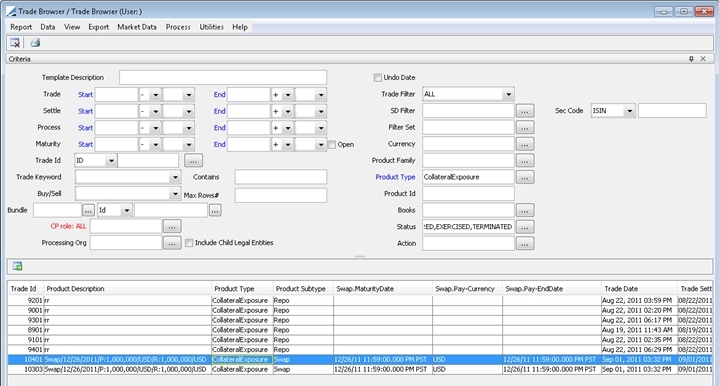Click the Product Type browse button
The width and height of the screenshot is (719, 386).
tap(525, 177)
